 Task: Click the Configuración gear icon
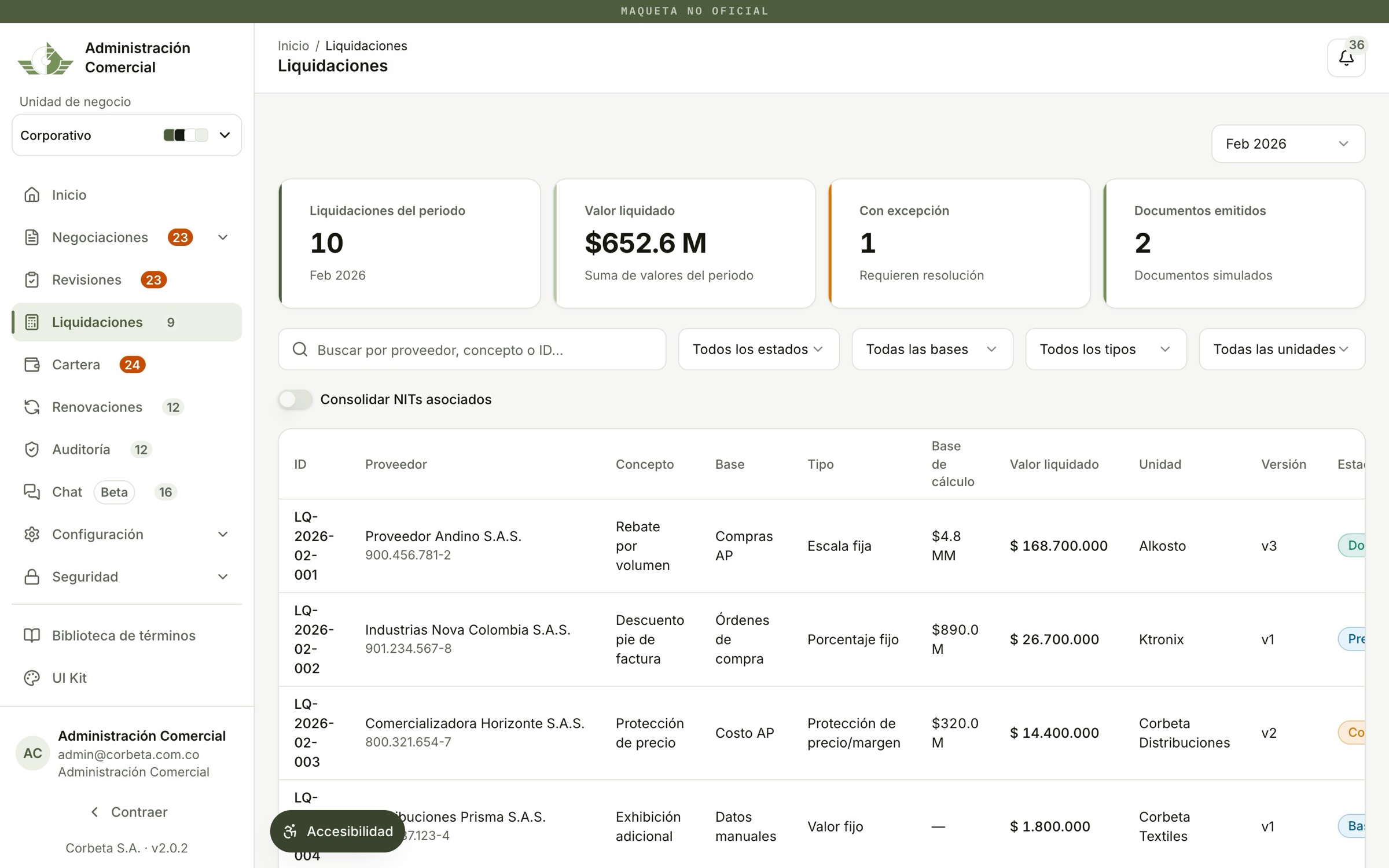pyautogui.click(x=32, y=534)
